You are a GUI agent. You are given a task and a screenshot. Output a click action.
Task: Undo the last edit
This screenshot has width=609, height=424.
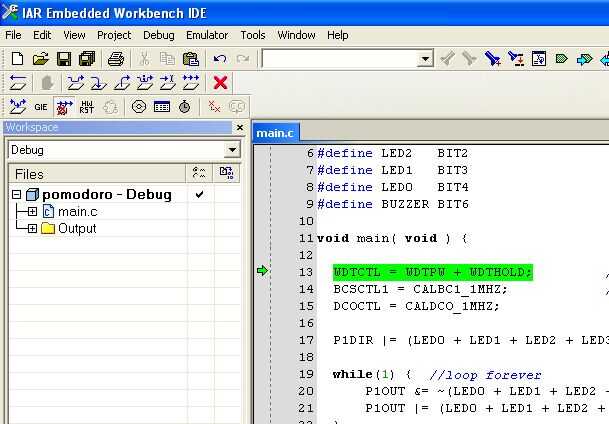[220, 59]
